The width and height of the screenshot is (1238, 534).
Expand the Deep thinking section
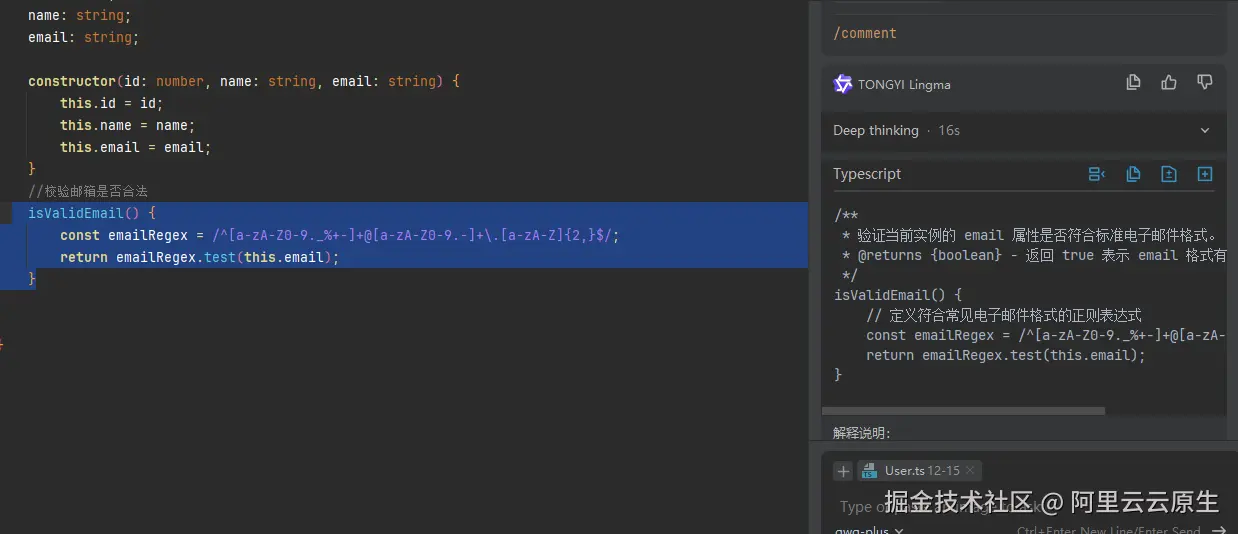(1205, 131)
